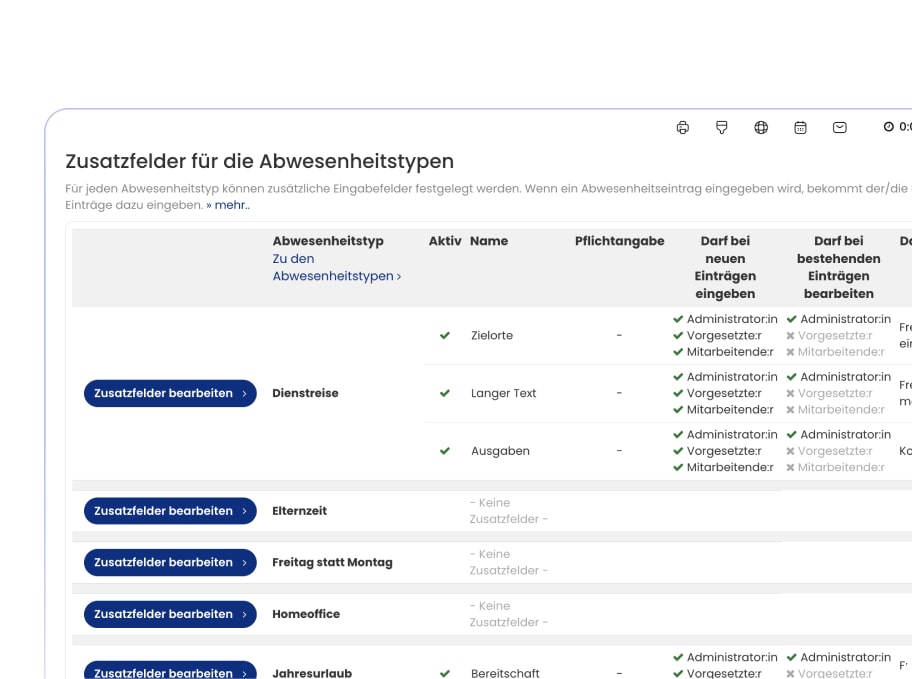The width and height of the screenshot is (912, 679).
Task: Open the envelope messages icon
Action: pyautogui.click(x=840, y=127)
